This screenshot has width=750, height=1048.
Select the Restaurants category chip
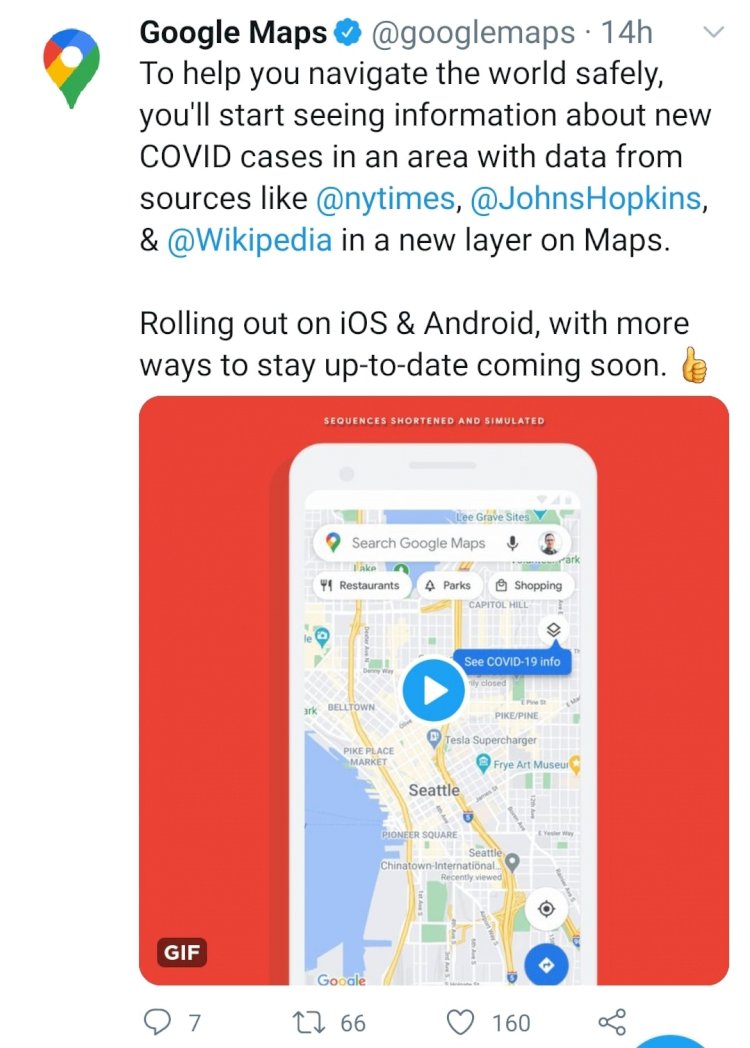(360, 585)
